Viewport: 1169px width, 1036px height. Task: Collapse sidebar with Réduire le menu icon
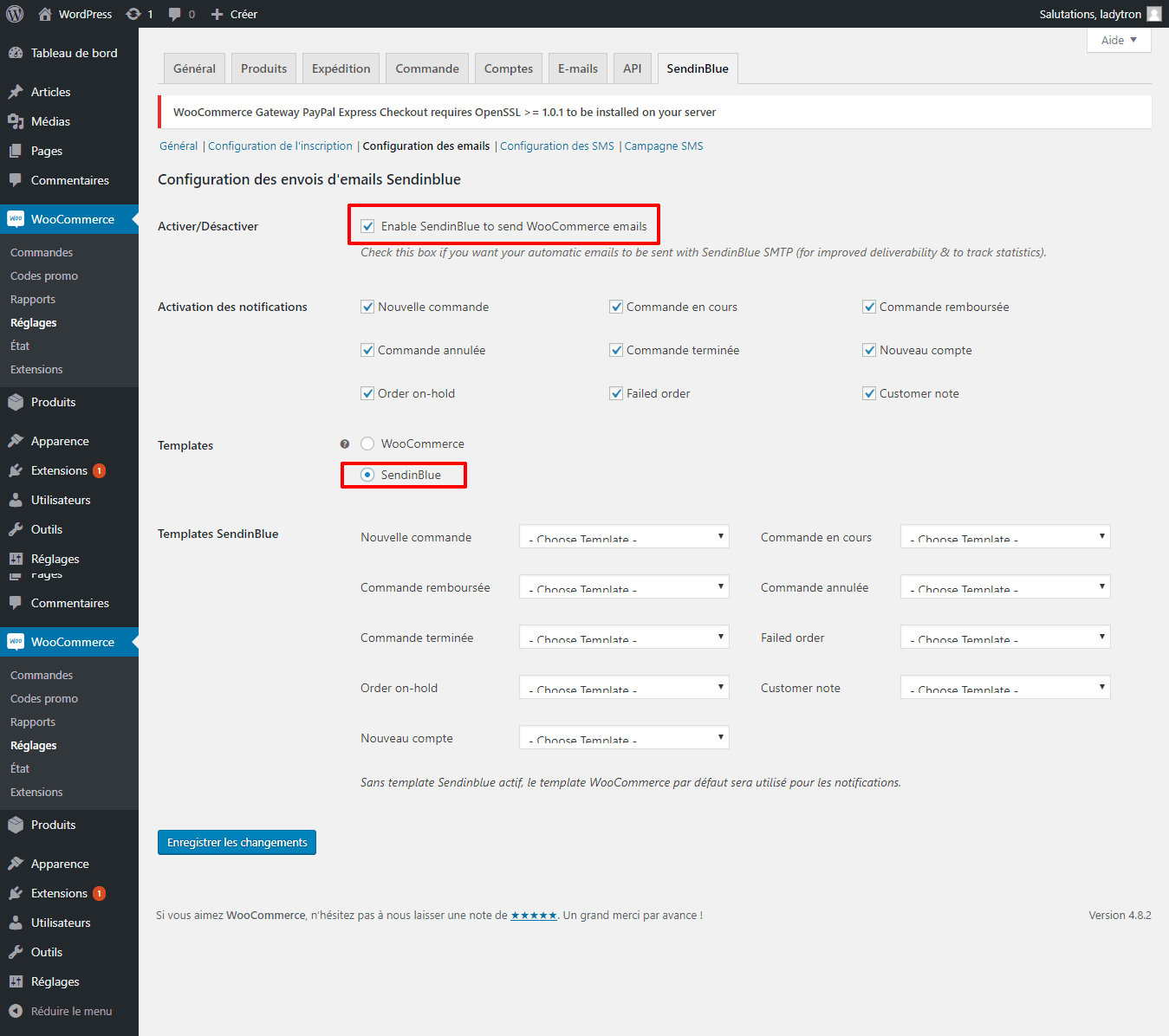point(16,1011)
